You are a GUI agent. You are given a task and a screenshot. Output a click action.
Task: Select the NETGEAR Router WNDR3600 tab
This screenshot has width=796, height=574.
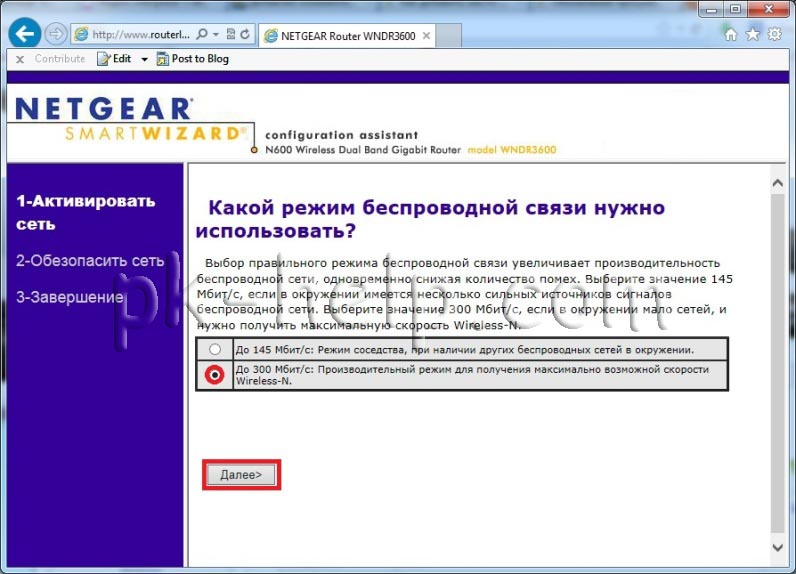point(347,36)
